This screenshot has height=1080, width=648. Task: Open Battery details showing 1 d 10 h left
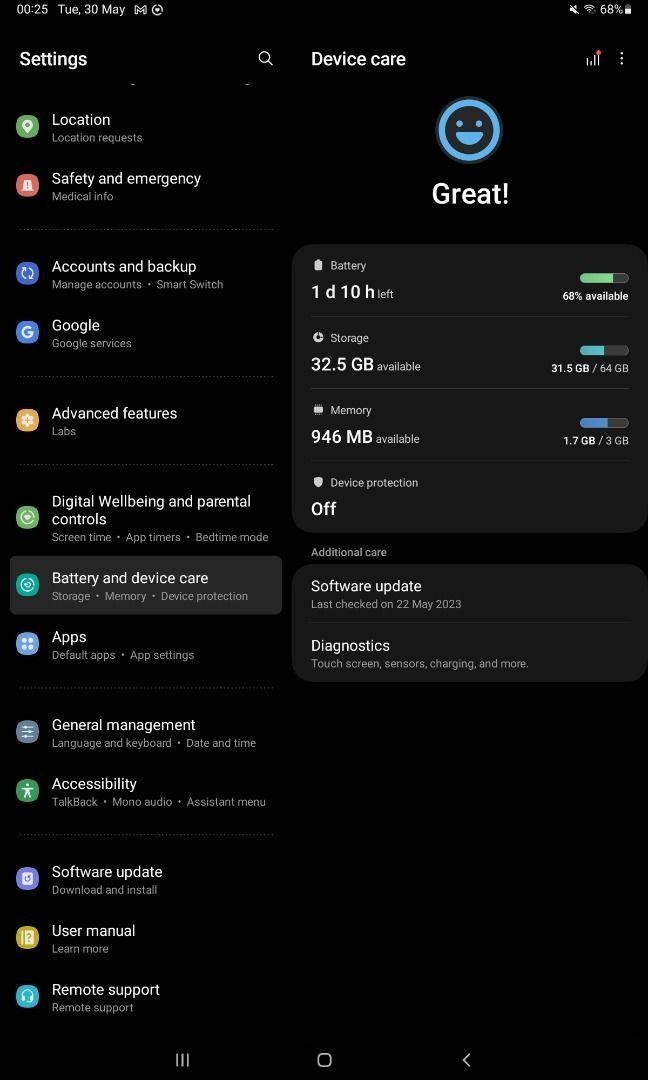pos(470,280)
